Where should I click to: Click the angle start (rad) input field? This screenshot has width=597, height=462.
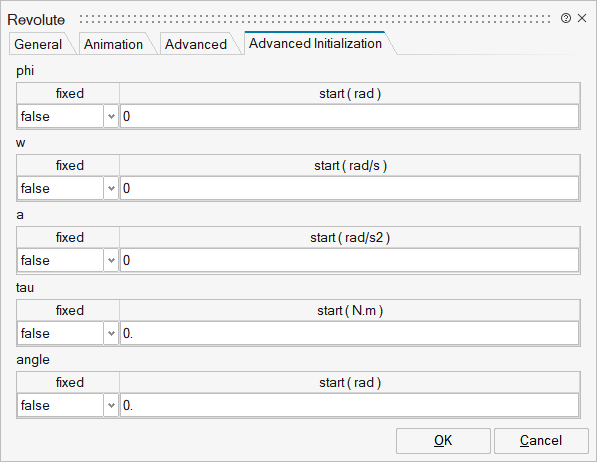pyautogui.click(x=350, y=405)
